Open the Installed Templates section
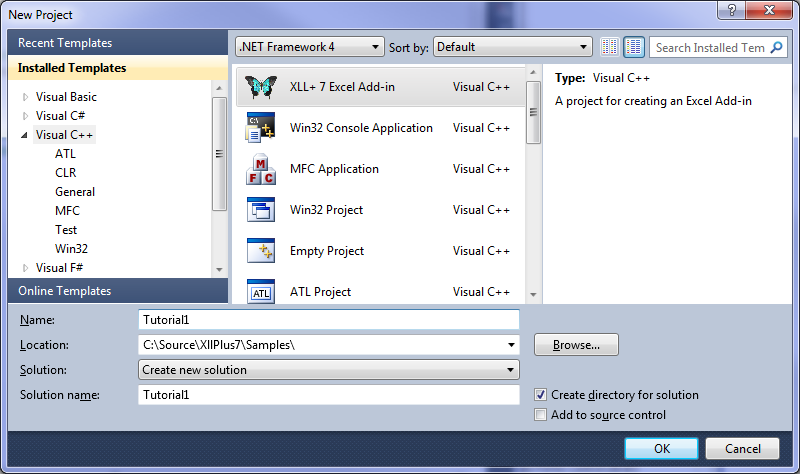 coord(118,68)
